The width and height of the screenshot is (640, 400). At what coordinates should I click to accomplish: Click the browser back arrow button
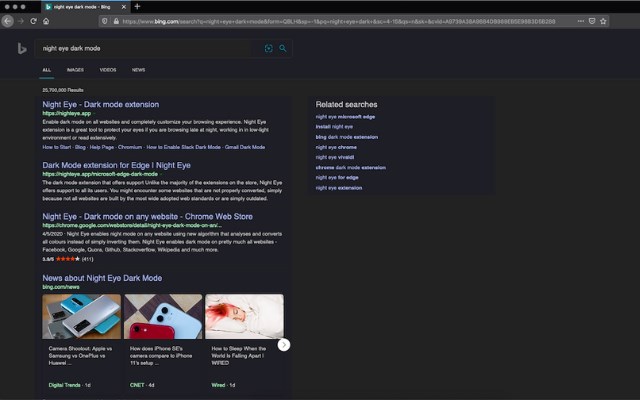click(x=7, y=21)
